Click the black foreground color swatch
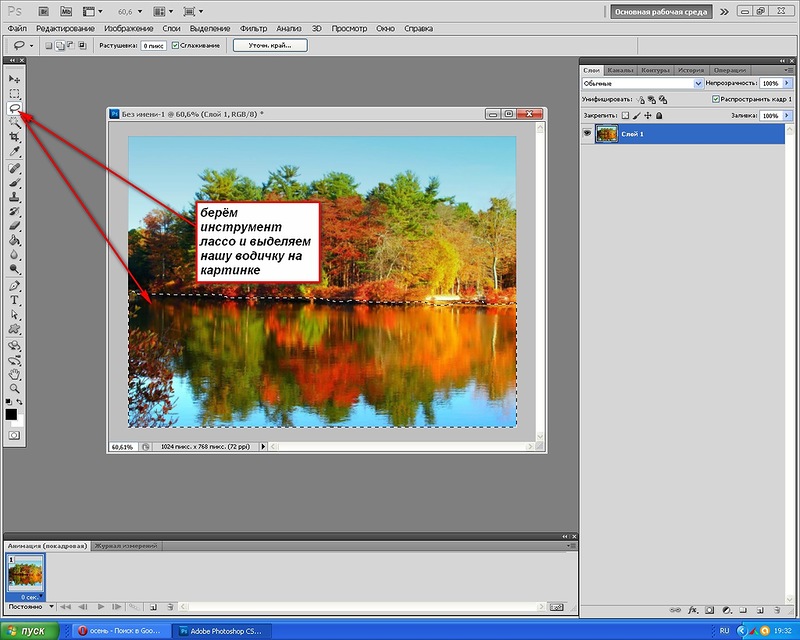The width and height of the screenshot is (800, 640). [x=11, y=414]
